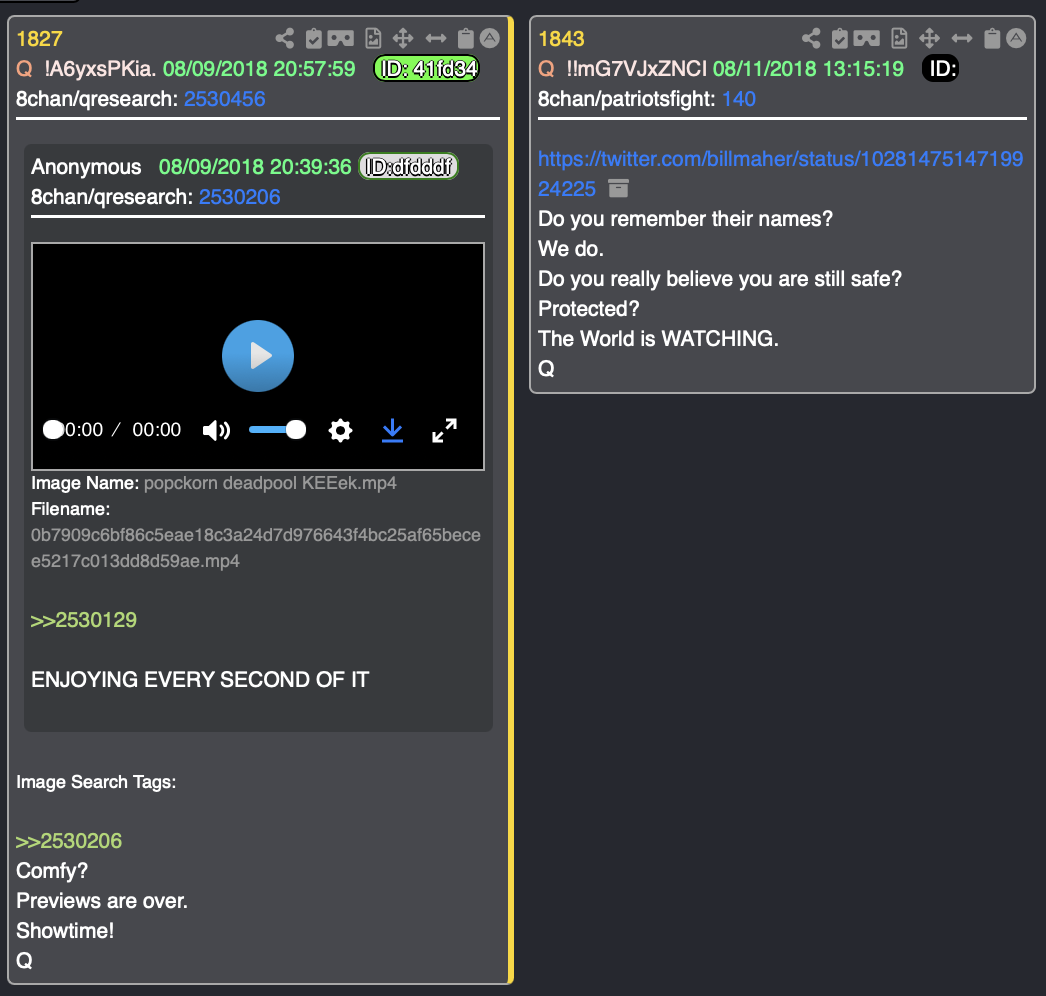Click horizontal double-arrow icon on post 1843
This screenshot has width=1046, height=996.
click(x=961, y=39)
